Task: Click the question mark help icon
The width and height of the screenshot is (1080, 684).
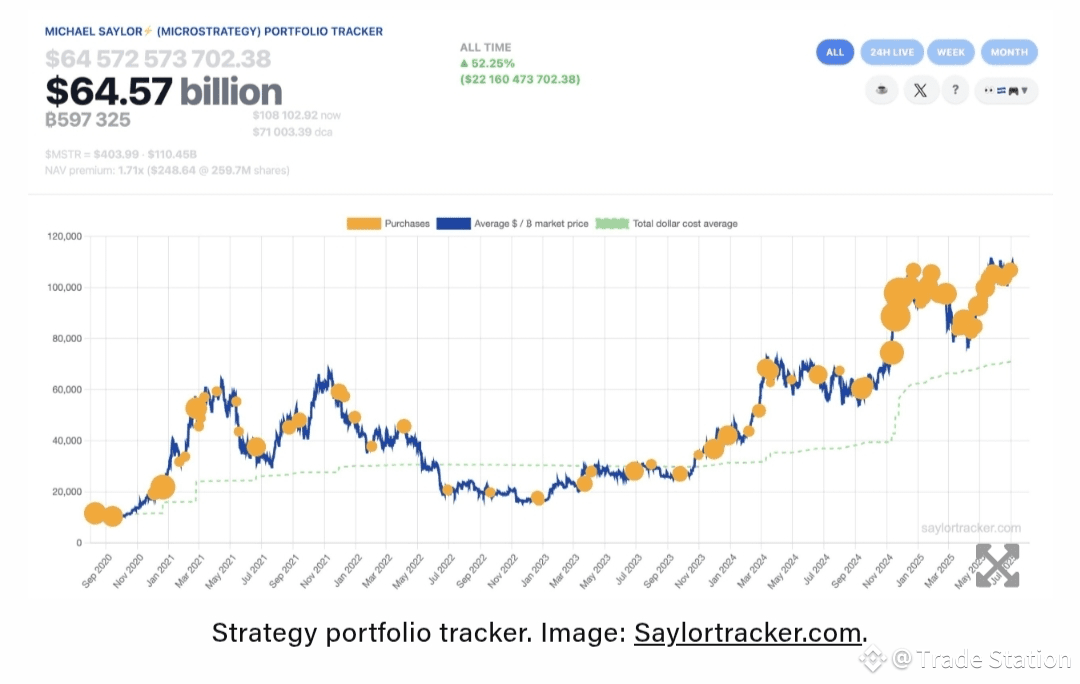Action: [955, 90]
